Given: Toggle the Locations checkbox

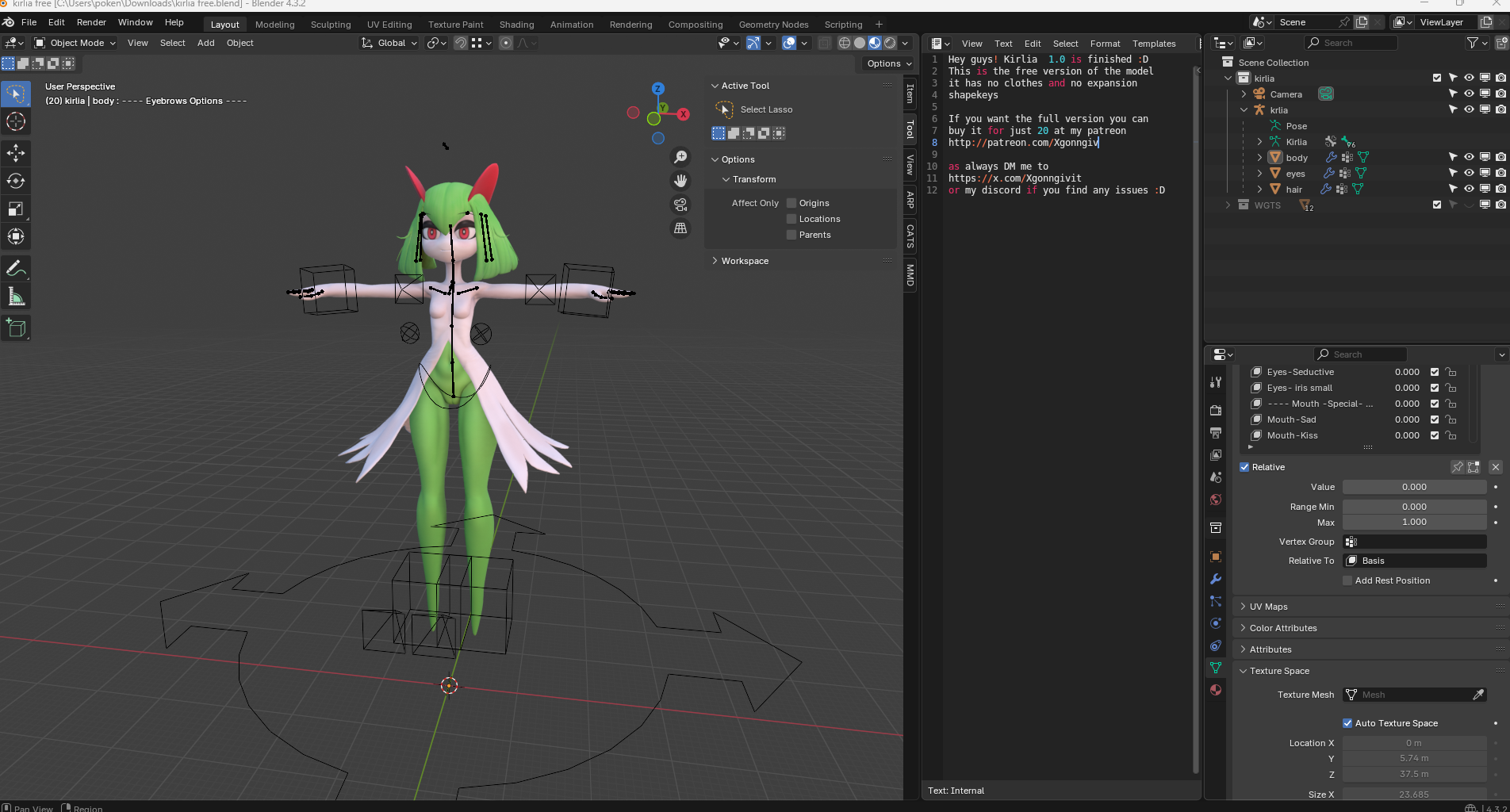Looking at the screenshot, I should click(791, 219).
